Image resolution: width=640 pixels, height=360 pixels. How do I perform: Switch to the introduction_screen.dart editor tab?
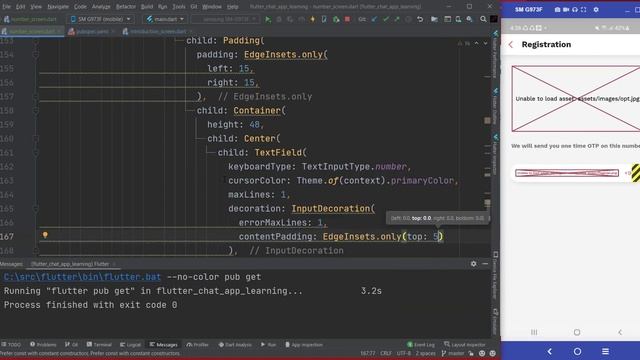point(158,31)
